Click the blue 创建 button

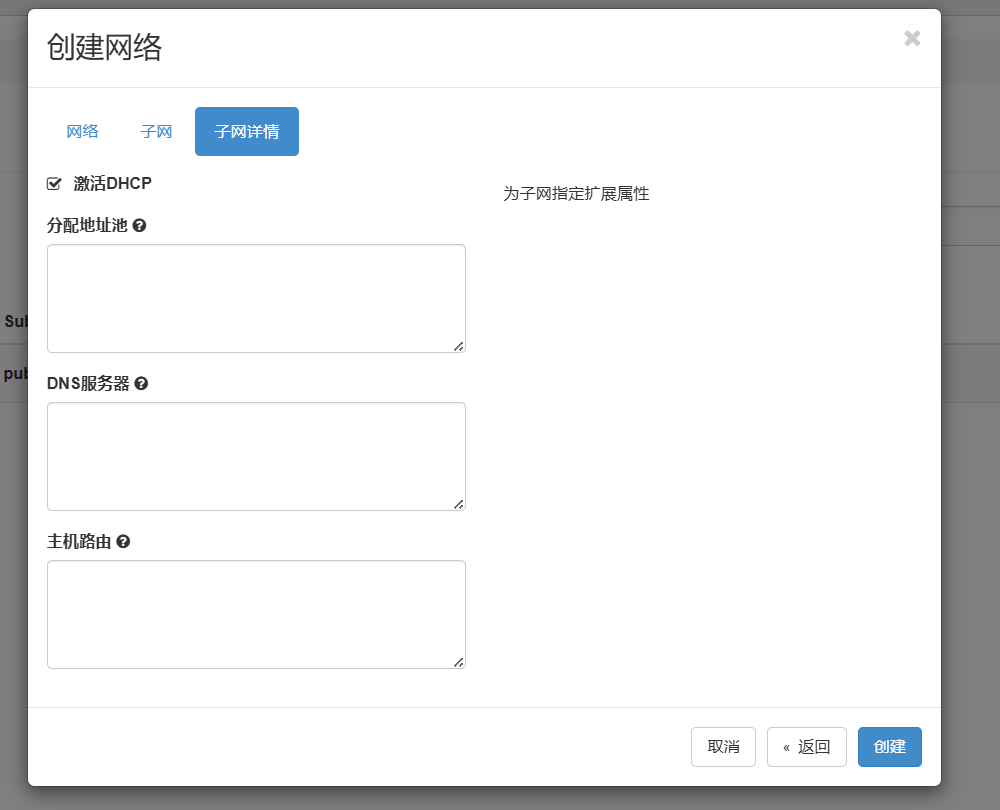[889, 747]
